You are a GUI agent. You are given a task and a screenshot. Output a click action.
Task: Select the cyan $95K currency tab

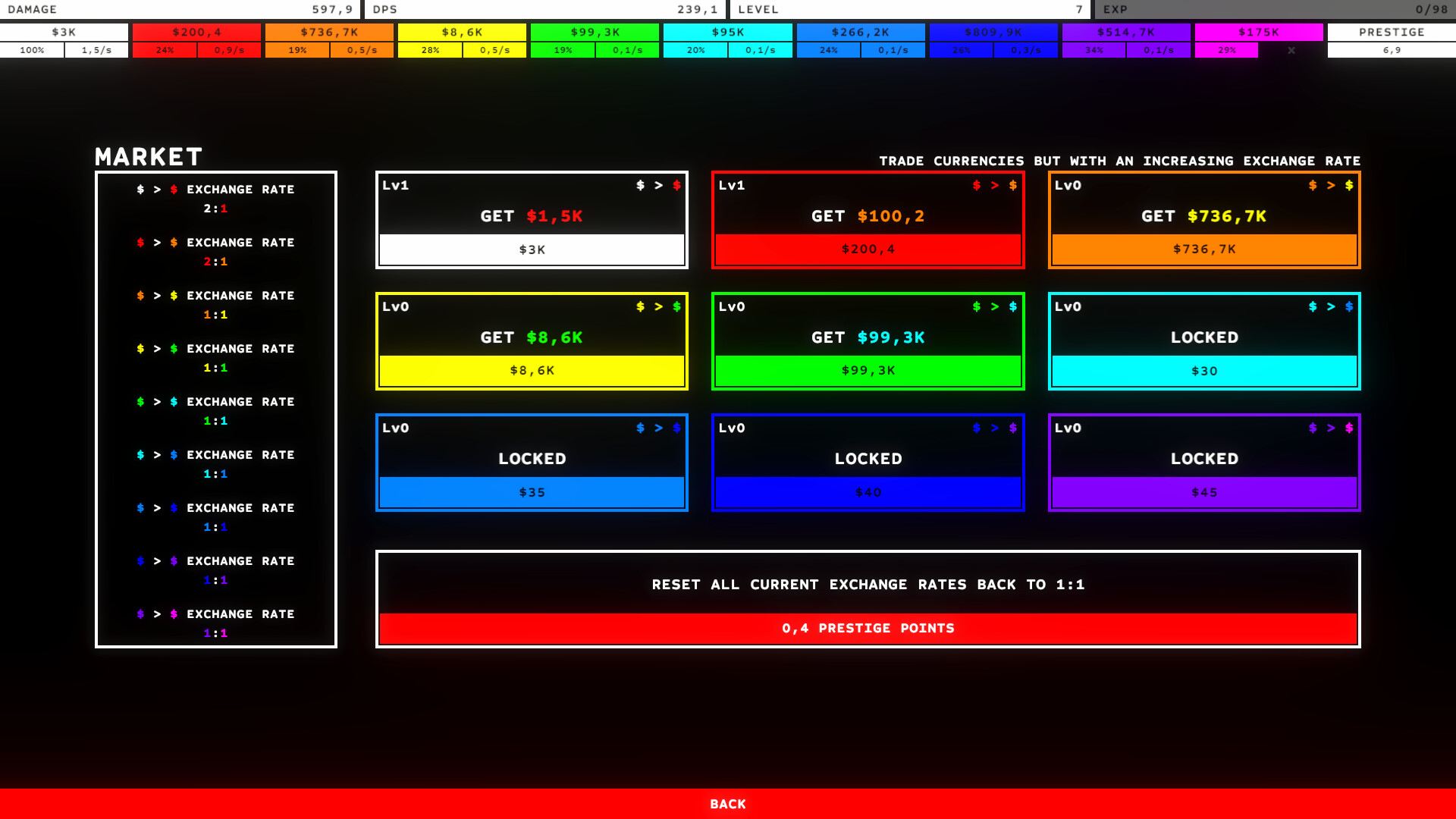[x=728, y=32]
